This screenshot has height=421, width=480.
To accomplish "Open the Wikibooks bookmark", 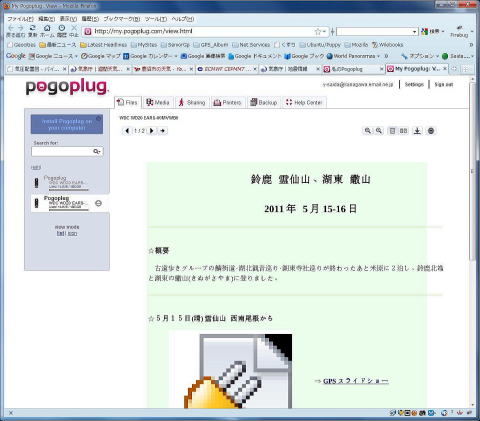I will pyautogui.click(x=388, y=45).
